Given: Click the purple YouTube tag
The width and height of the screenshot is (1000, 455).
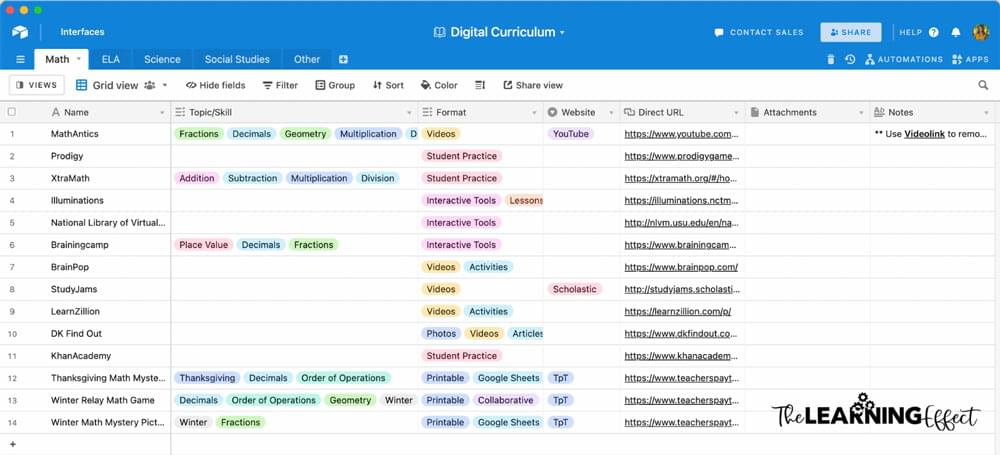Looking at the screenshot, I should tap(571, 134).
